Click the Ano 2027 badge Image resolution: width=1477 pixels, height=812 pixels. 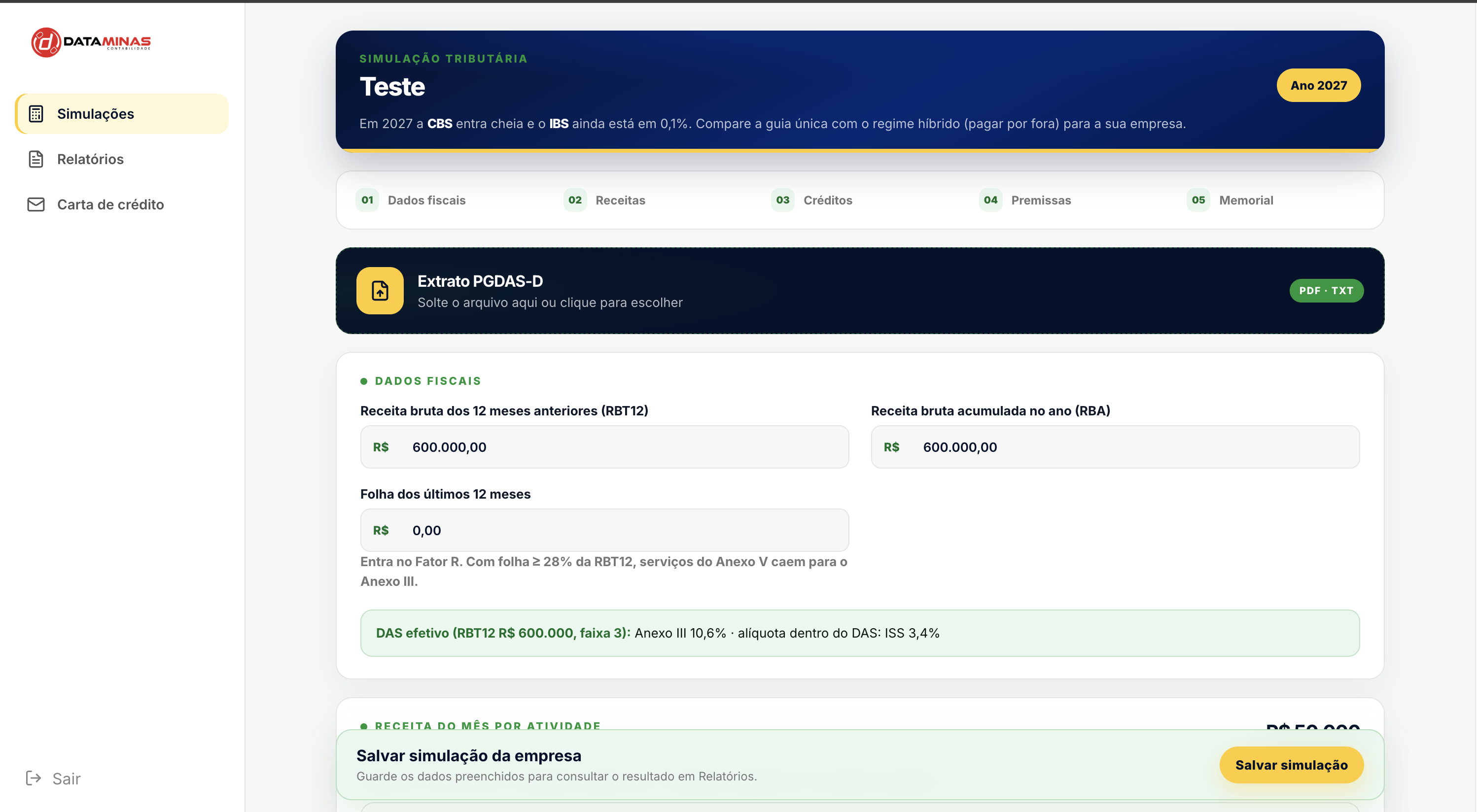pos(1319,85)
